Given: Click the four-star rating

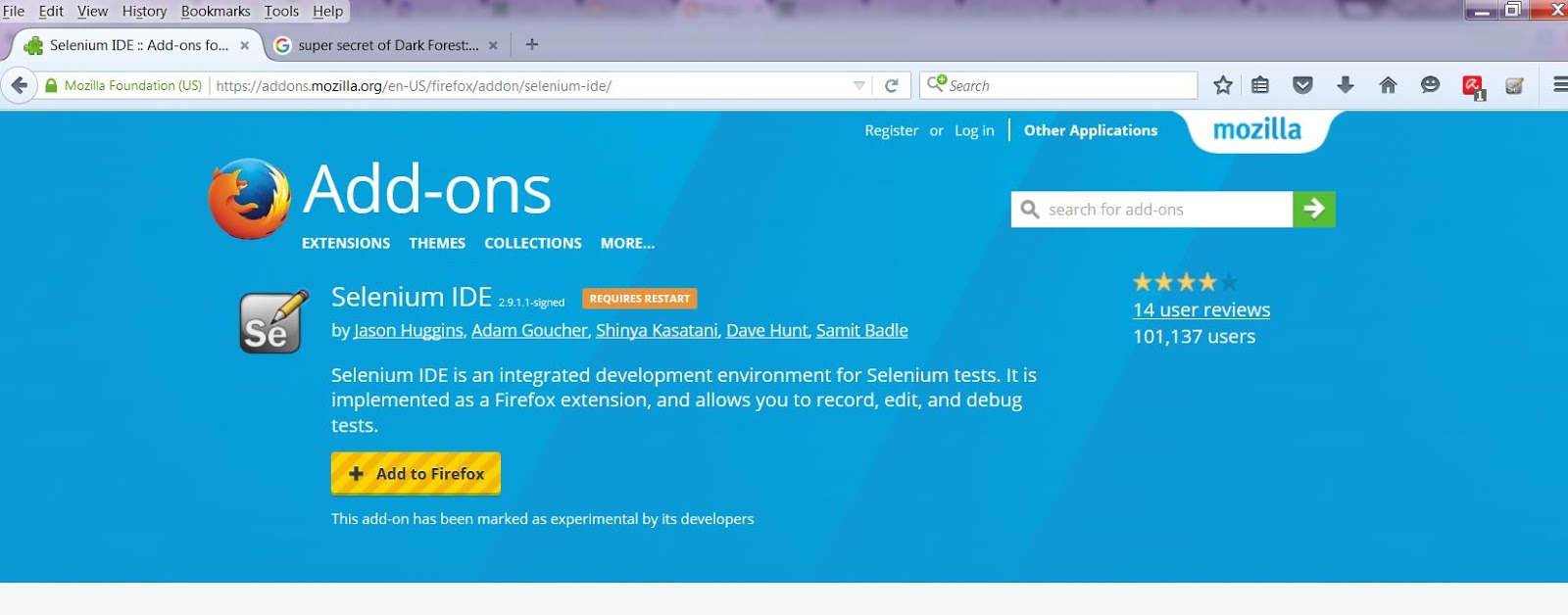Looking at the screenshot, I should pyautogui.click(x=1185, y=282).
